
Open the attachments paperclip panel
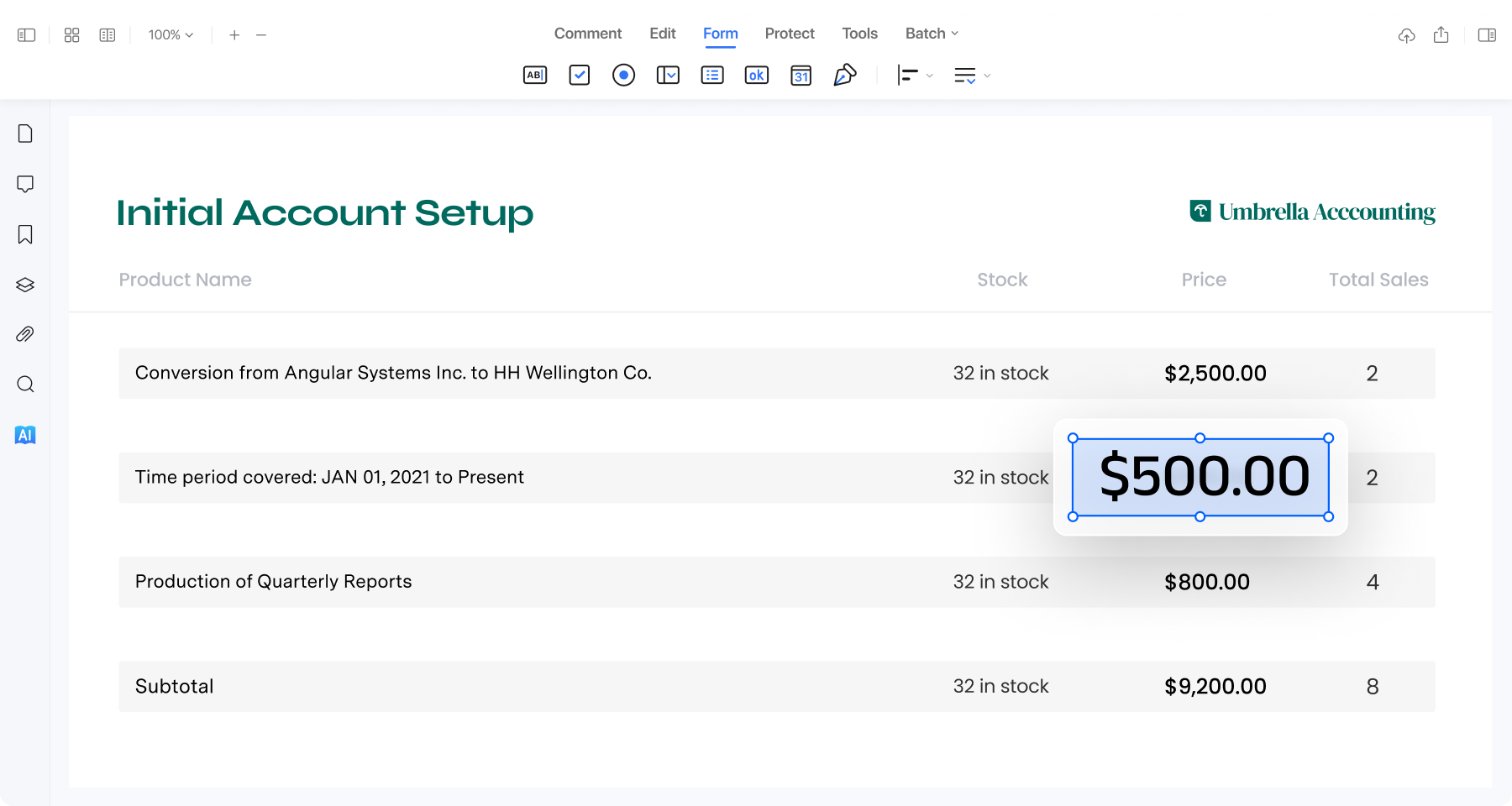pyautogui.click(x=25, y=334)
